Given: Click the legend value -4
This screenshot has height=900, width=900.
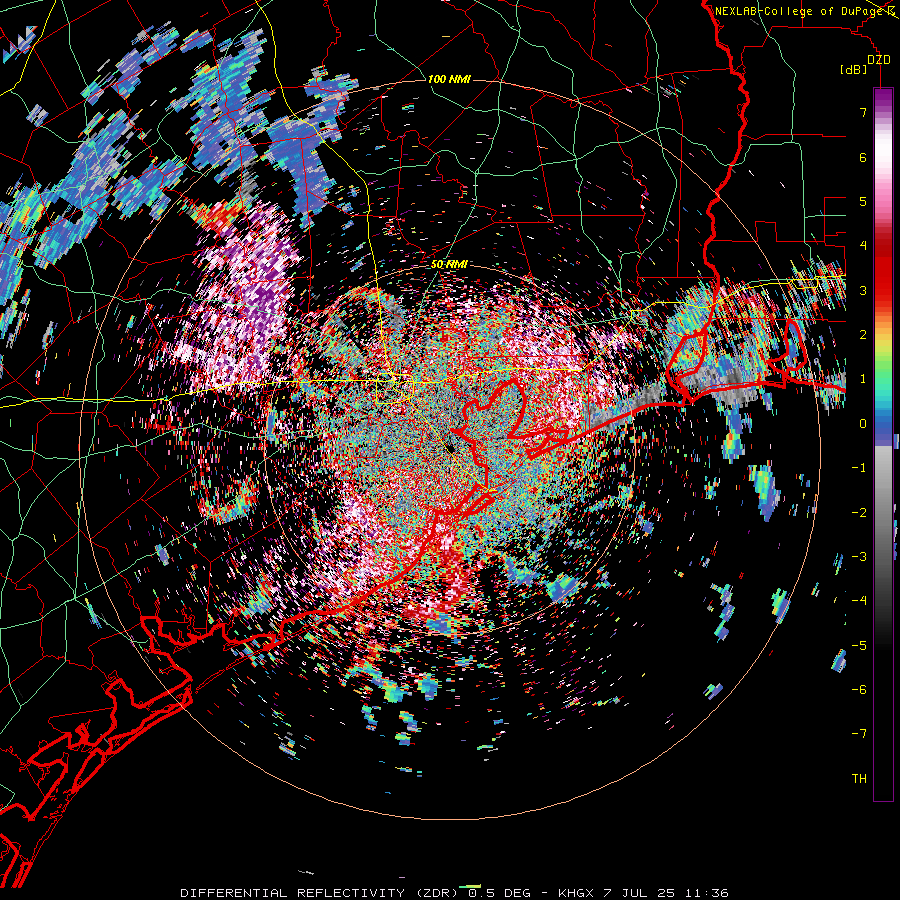Looking at the screenshot, I should [x=859, y=601].
